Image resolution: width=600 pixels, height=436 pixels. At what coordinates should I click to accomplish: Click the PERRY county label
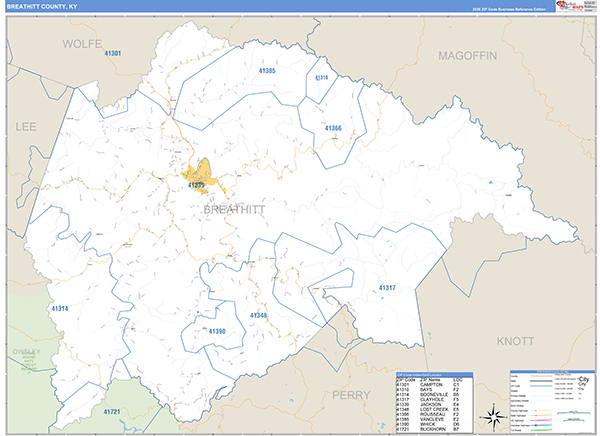pos(351,395)
